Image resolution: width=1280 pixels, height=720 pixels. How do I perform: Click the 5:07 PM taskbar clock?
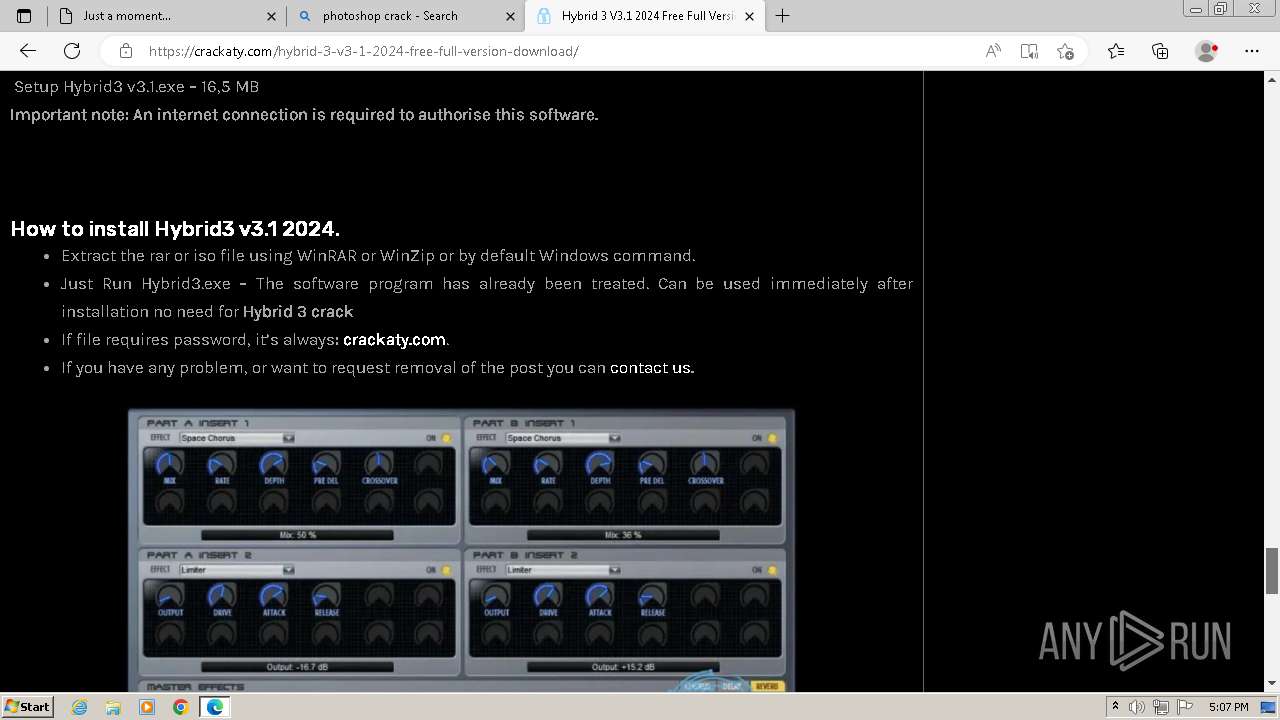pos(1228,707)
